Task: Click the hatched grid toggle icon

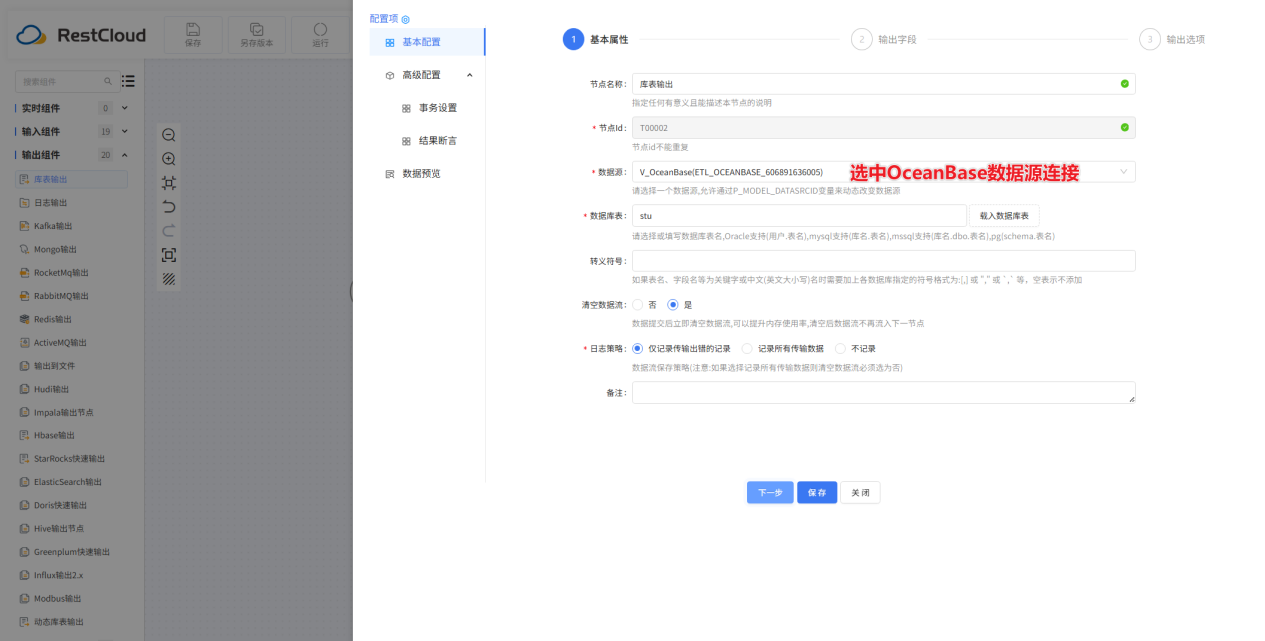Action: pos(169,279)
